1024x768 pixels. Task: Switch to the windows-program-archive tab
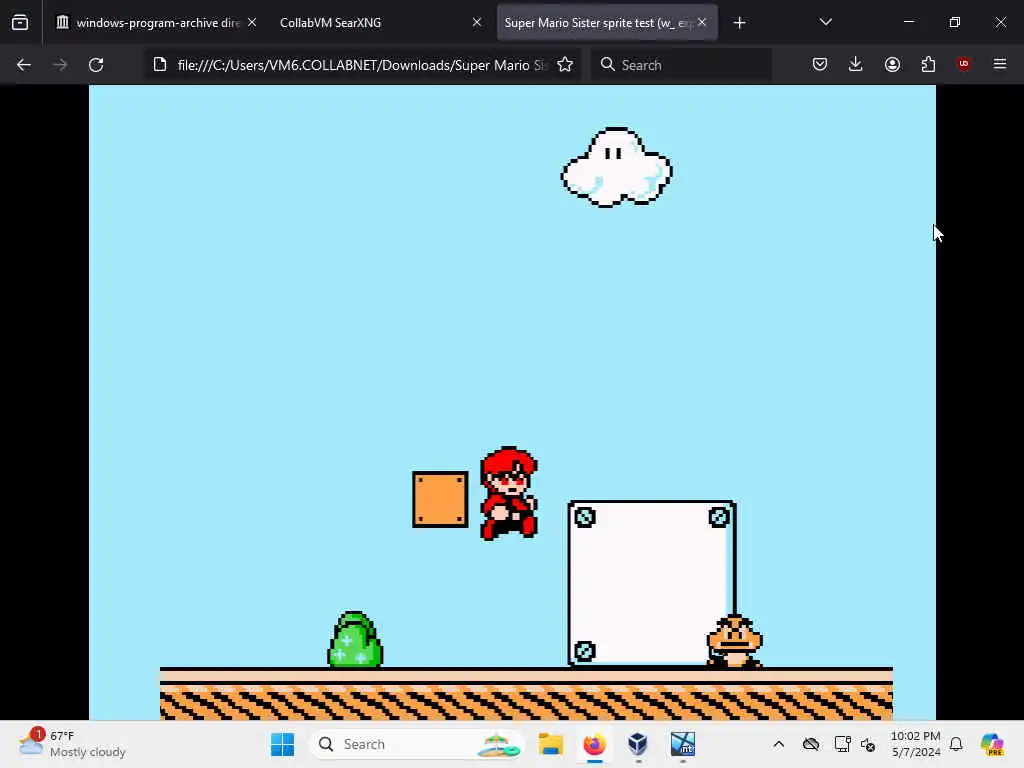pyautogui.click(x=157, y=23)
